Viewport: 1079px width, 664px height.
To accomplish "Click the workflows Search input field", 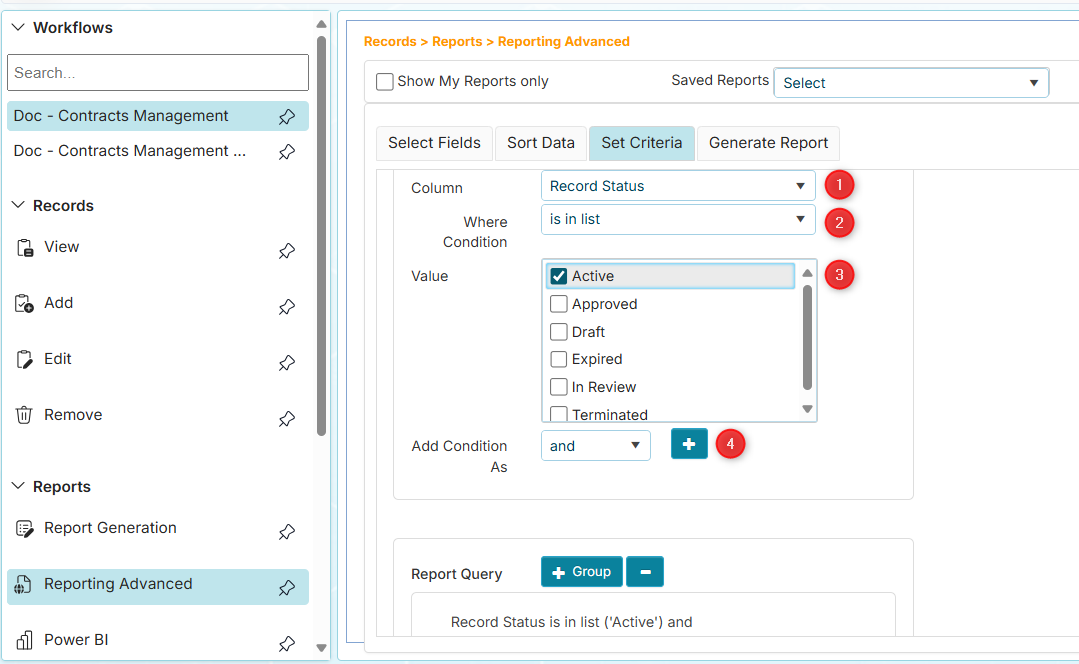I will pyautogui.click(x=158, y=73).
